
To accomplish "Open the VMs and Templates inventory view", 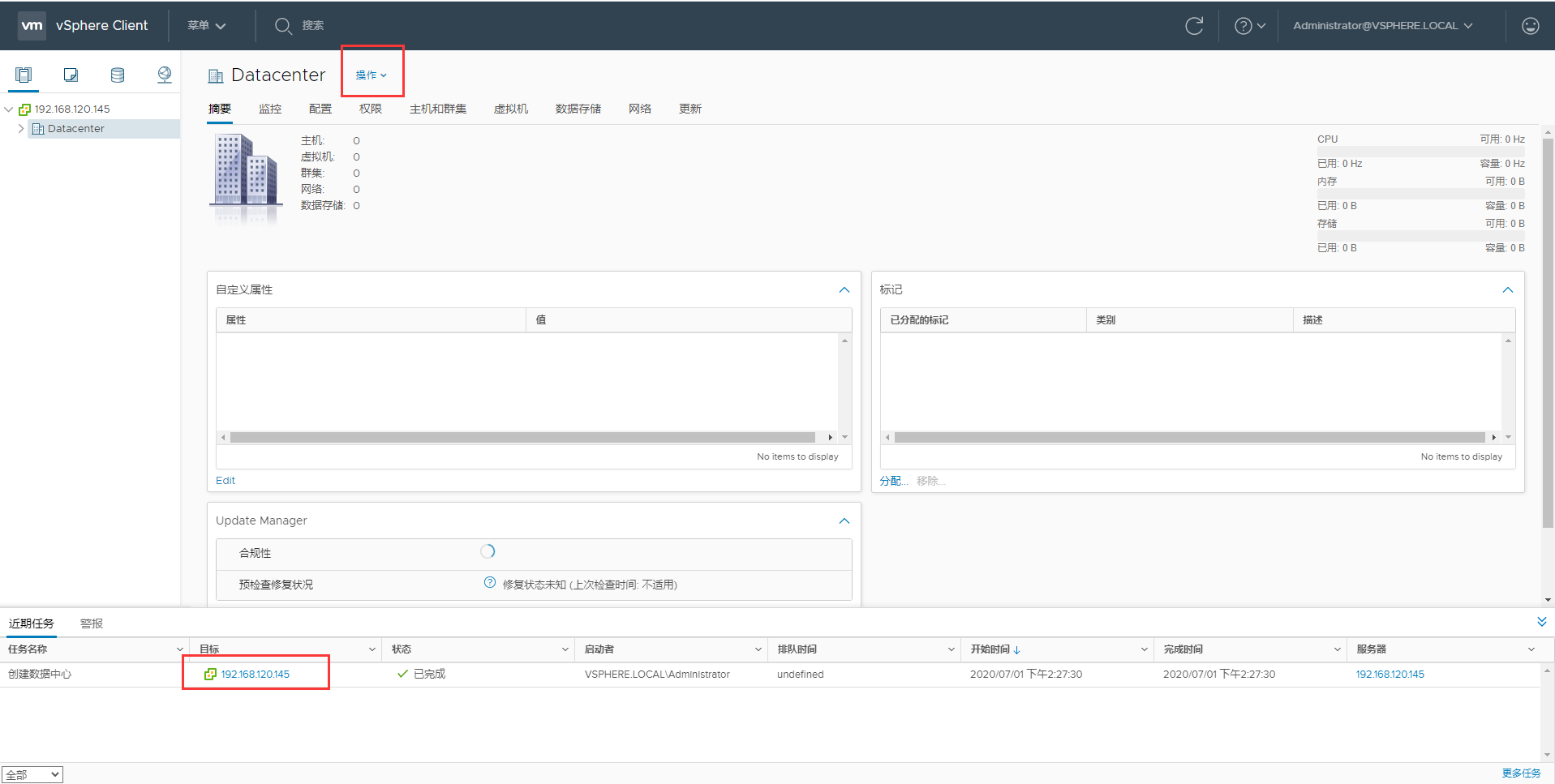I will coord(71,75).
